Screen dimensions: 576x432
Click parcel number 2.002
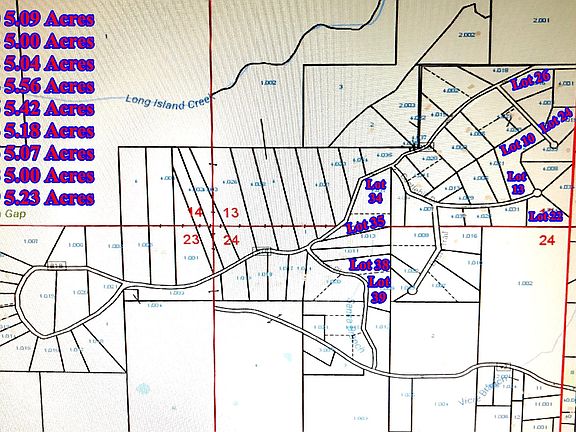coord(467,35)
